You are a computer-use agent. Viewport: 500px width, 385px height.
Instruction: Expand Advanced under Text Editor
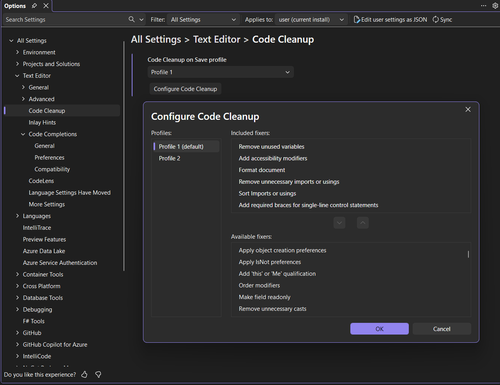23,99
